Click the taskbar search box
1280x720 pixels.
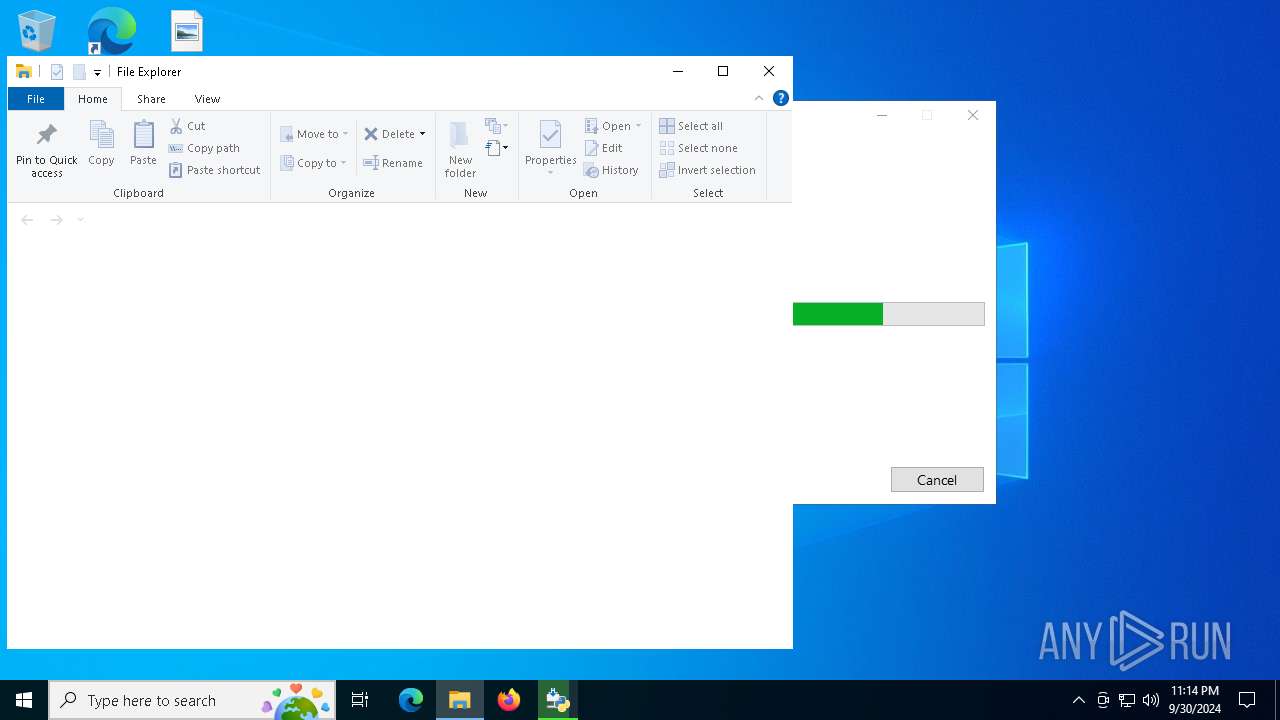[192, 700]
